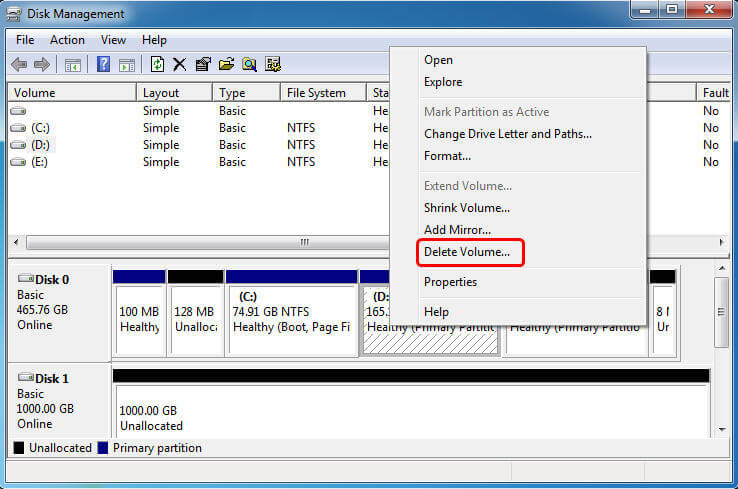
Task: Sort by the File System column header
Action: tap(316, 93)
